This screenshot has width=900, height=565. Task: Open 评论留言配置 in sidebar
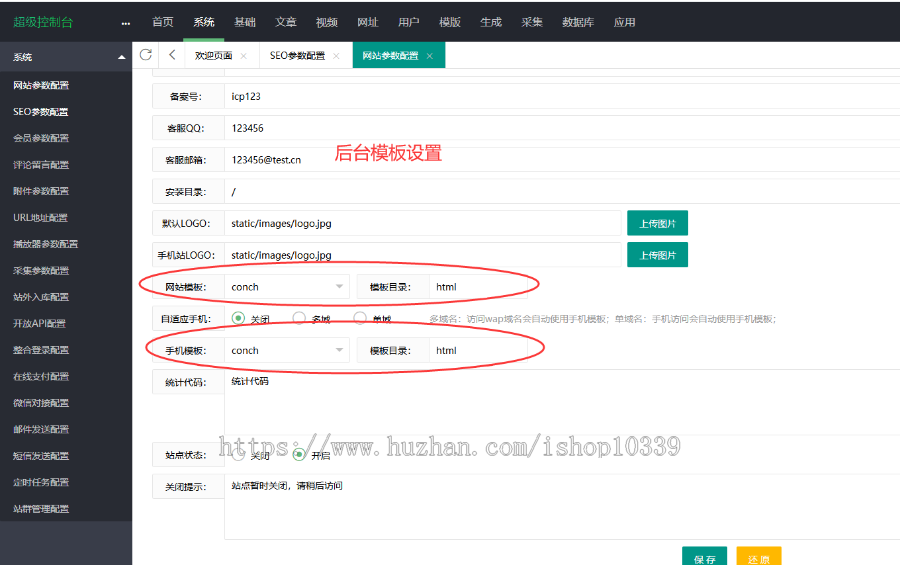point(41,165)
